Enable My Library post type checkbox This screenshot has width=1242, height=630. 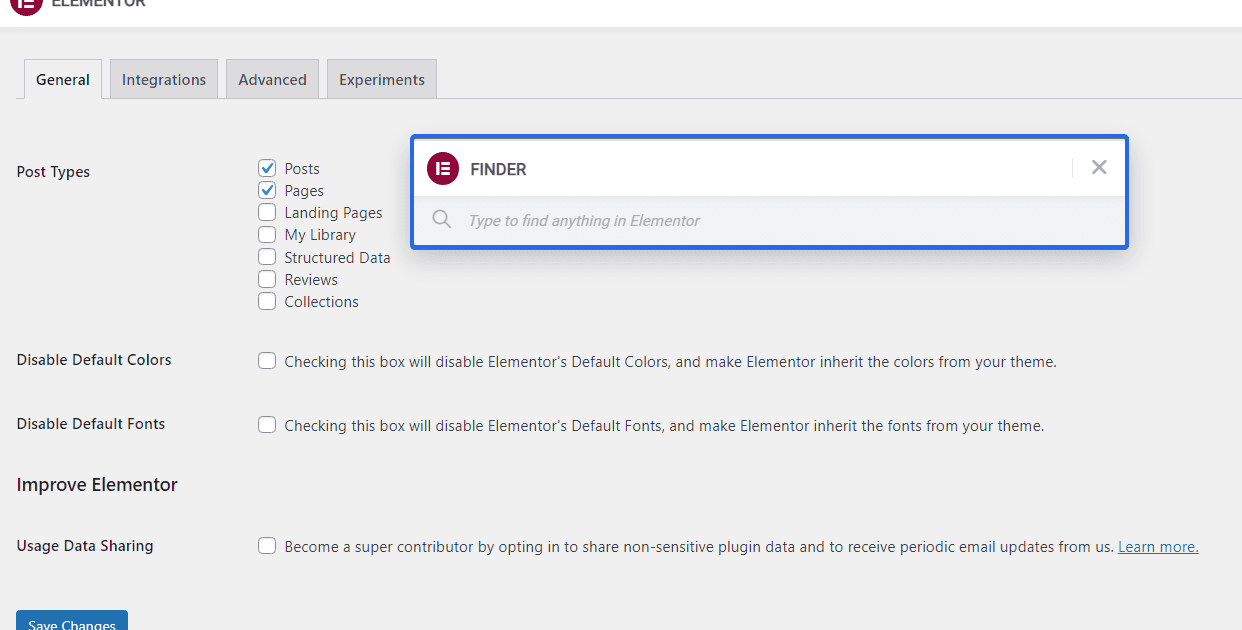(x=267, y=234)
